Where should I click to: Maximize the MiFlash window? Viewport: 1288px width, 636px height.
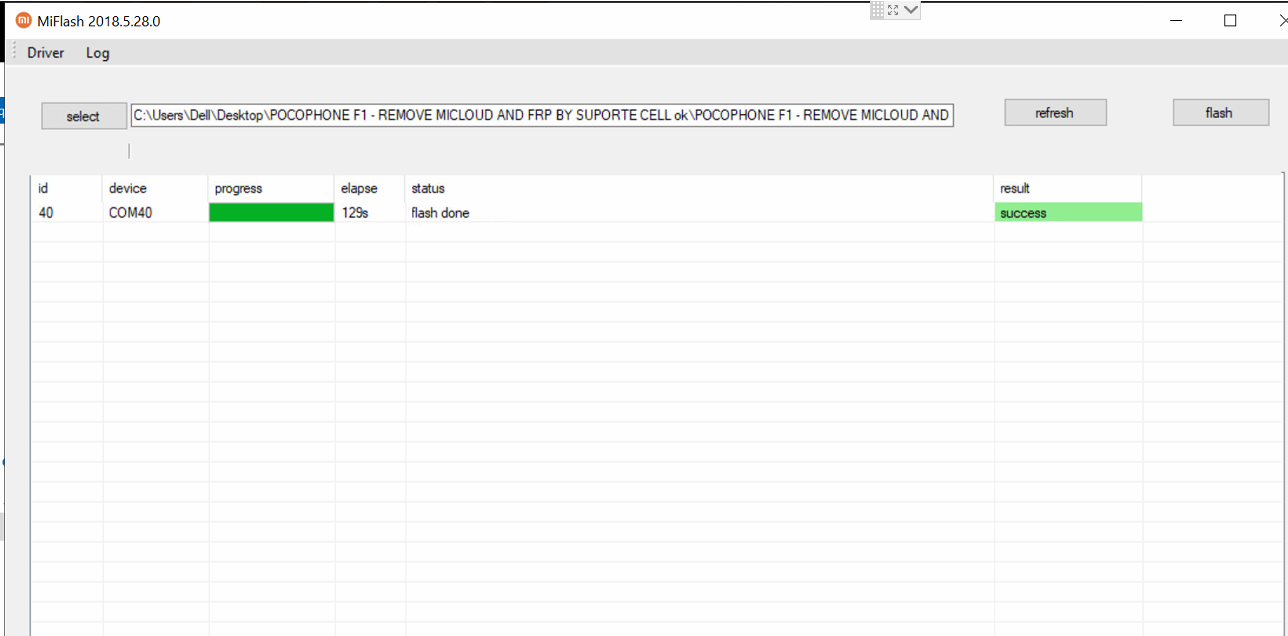[x=1231, y=20]
